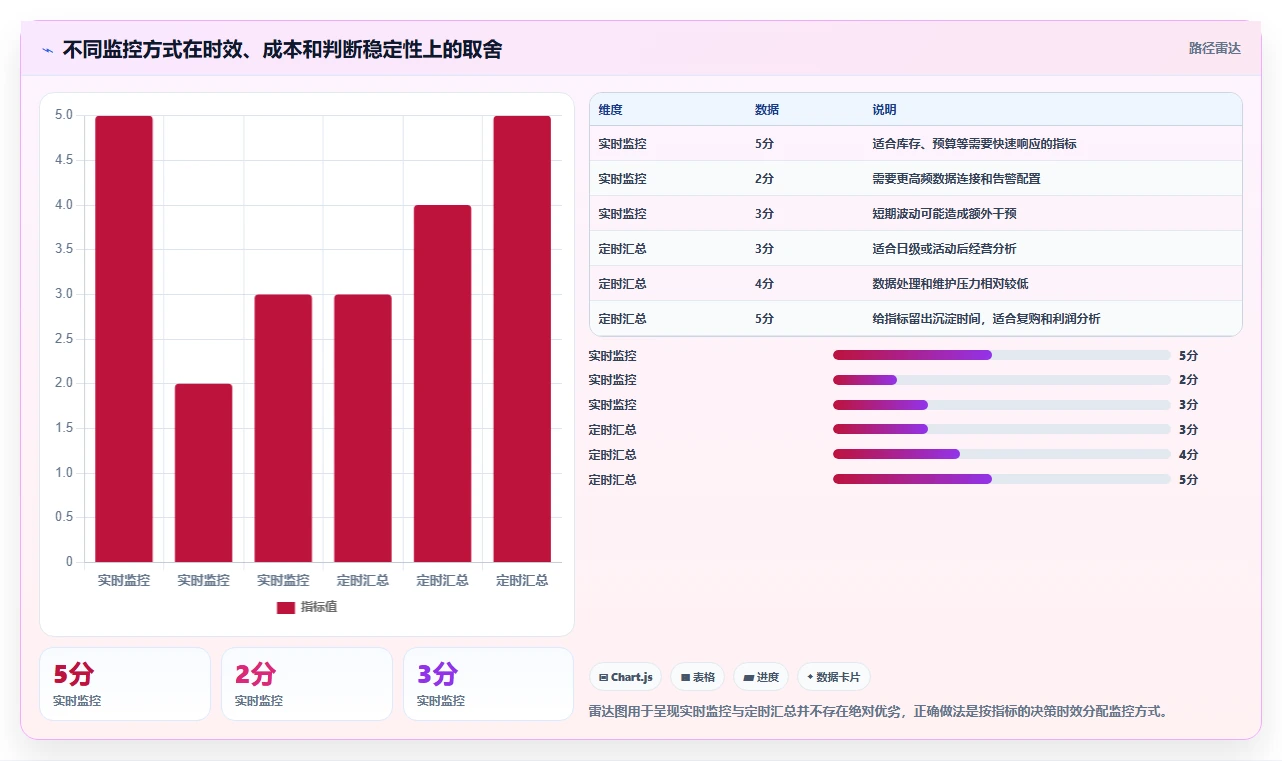Open the 2分 实时监控 data card
This screenshot has width=1282, height=761.
307,684
